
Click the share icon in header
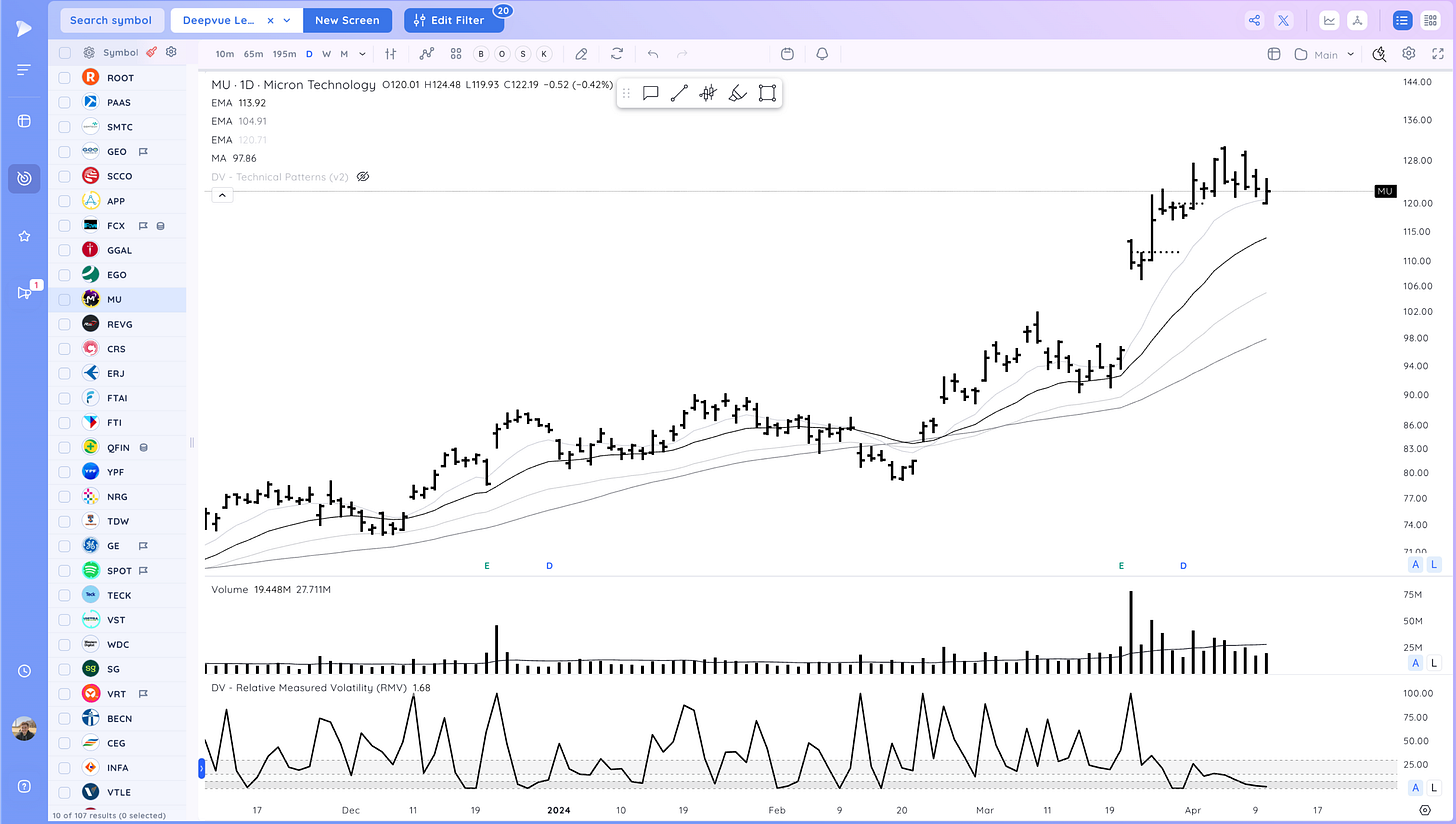tap(1254, 20)
